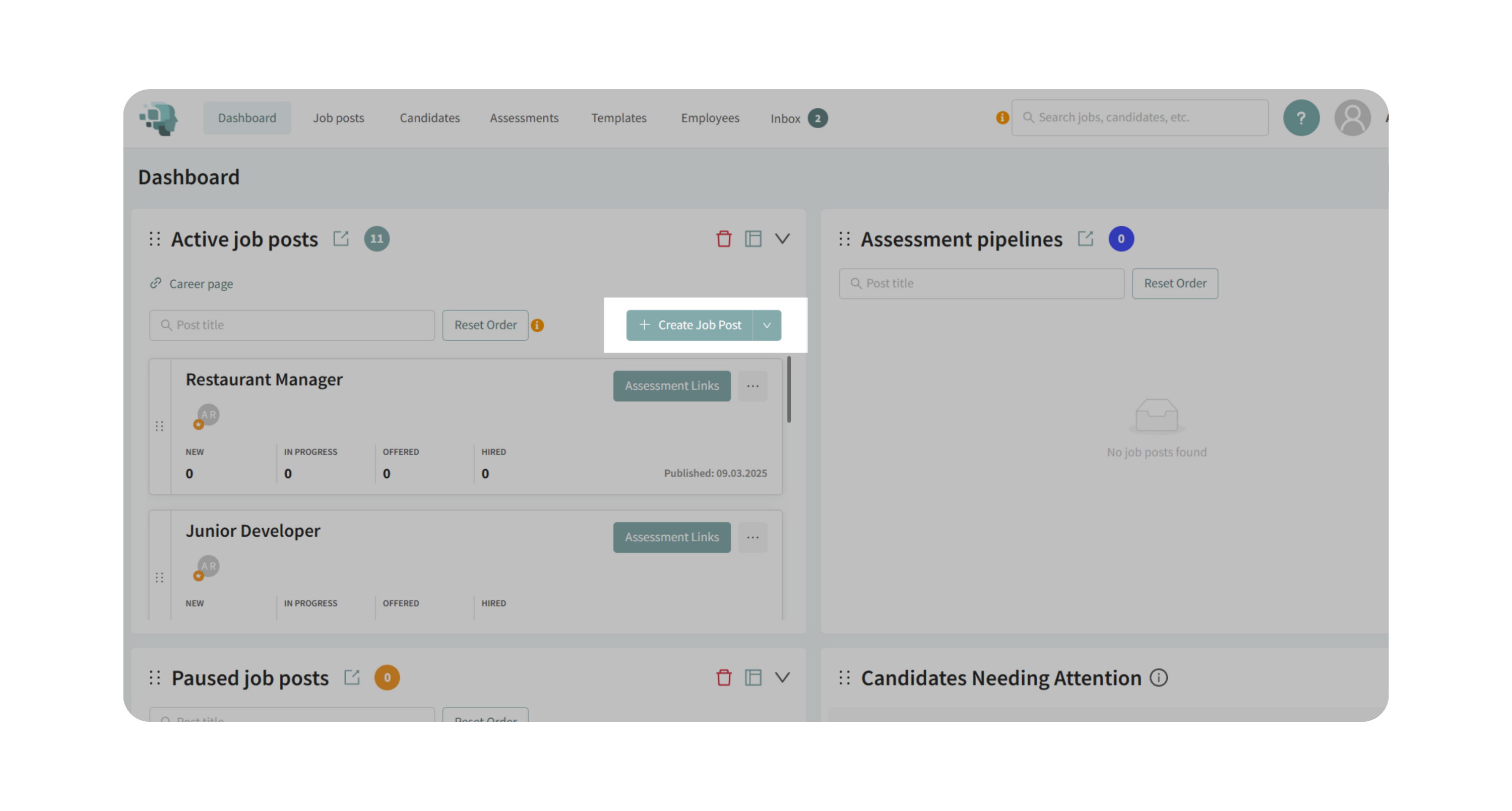Change layout of Active job posts panel
The height and width of the screenshot is (811, 1512).
[752, 239]
